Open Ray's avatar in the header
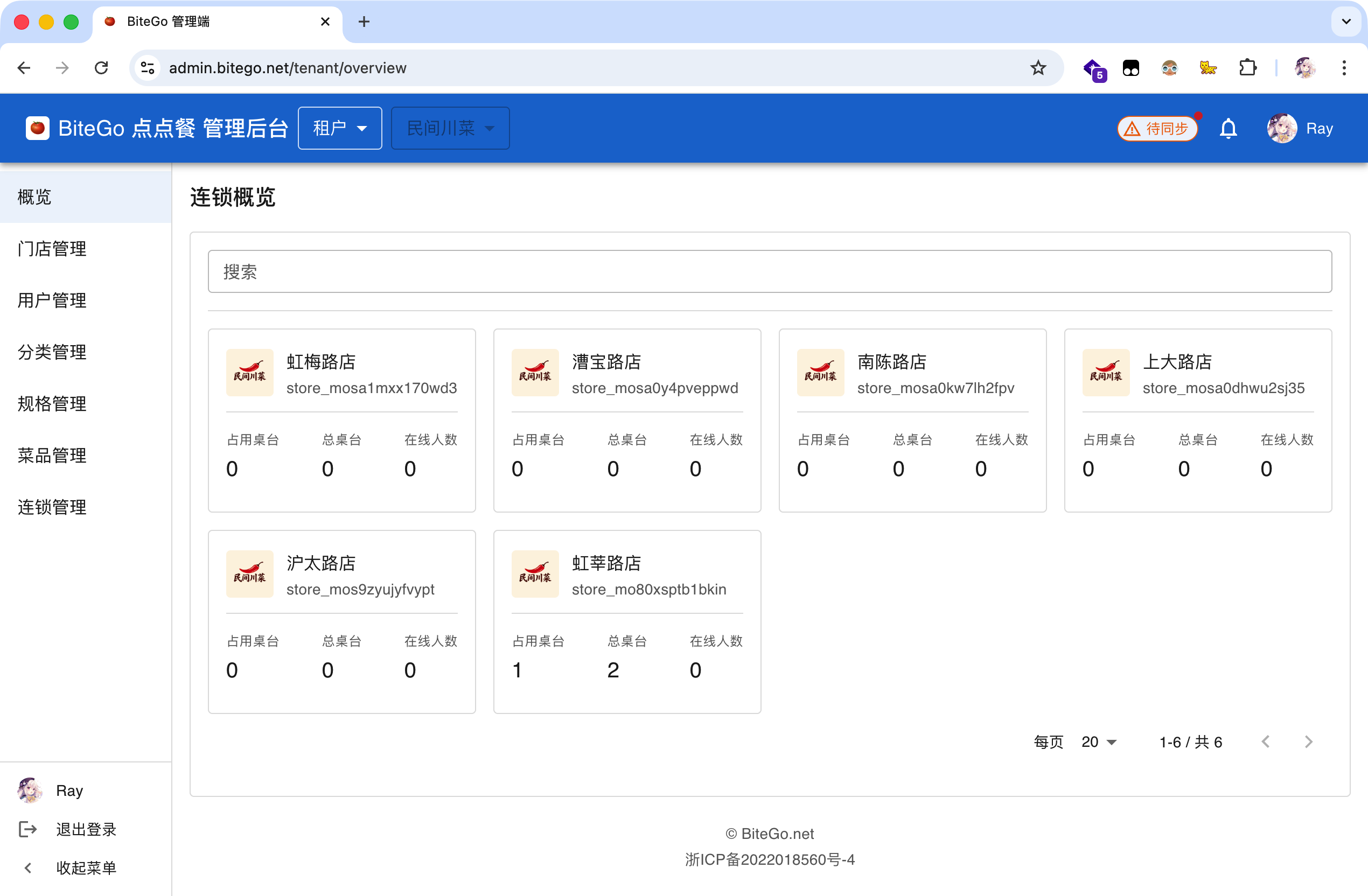Screen dimensions: 1368x896 pyautogui.click(x=1282, y=128)
